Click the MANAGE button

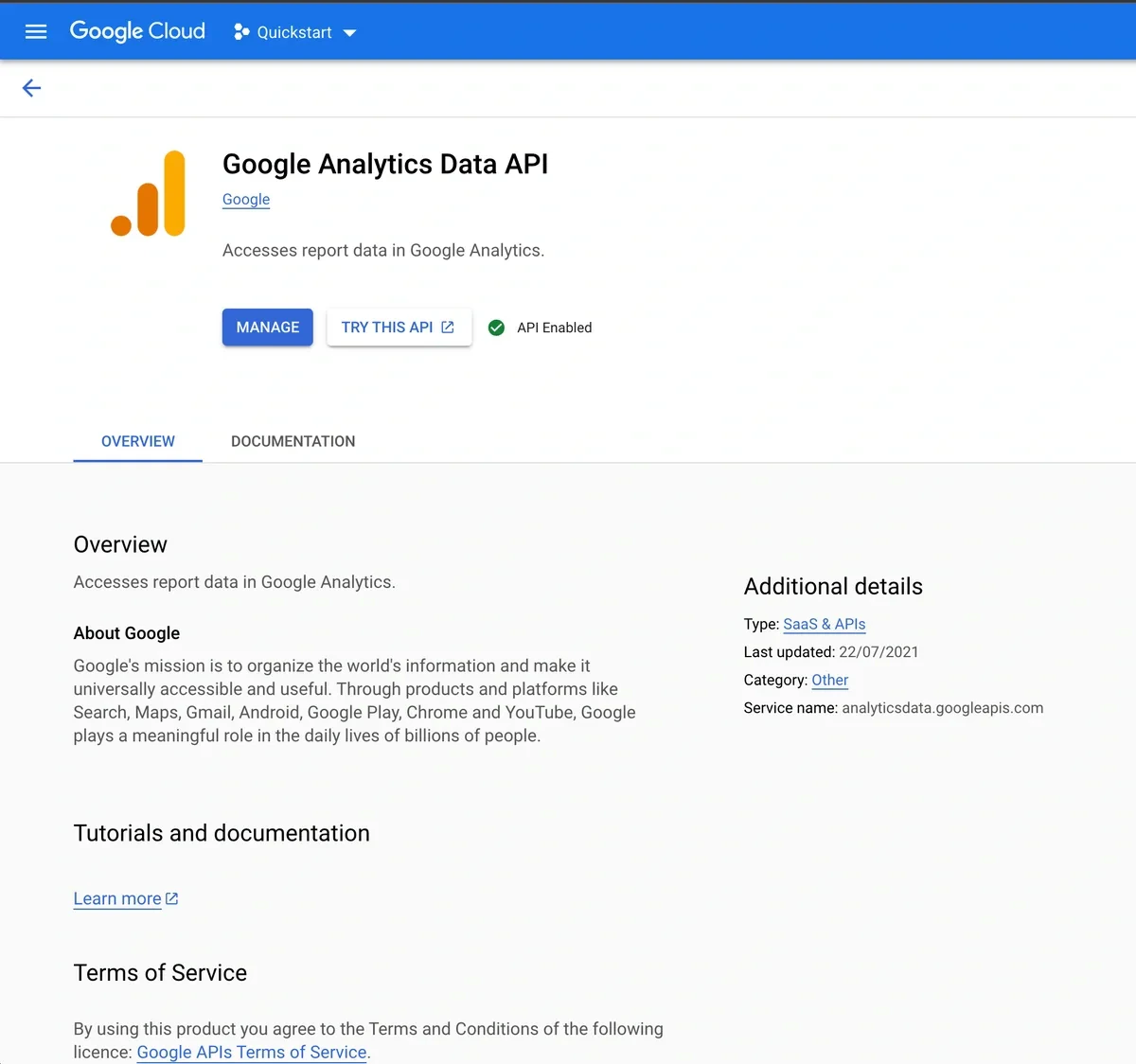[267, 327]
